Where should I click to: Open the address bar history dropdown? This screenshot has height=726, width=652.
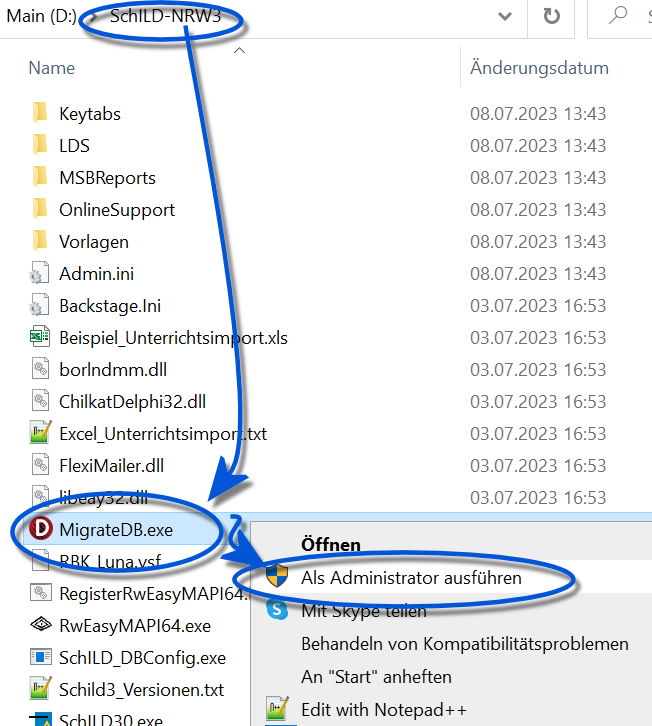[x=505, y=17]
